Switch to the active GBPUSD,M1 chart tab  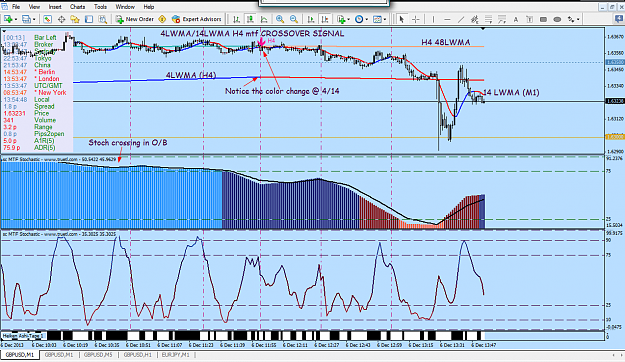click(x=20, y=354)
